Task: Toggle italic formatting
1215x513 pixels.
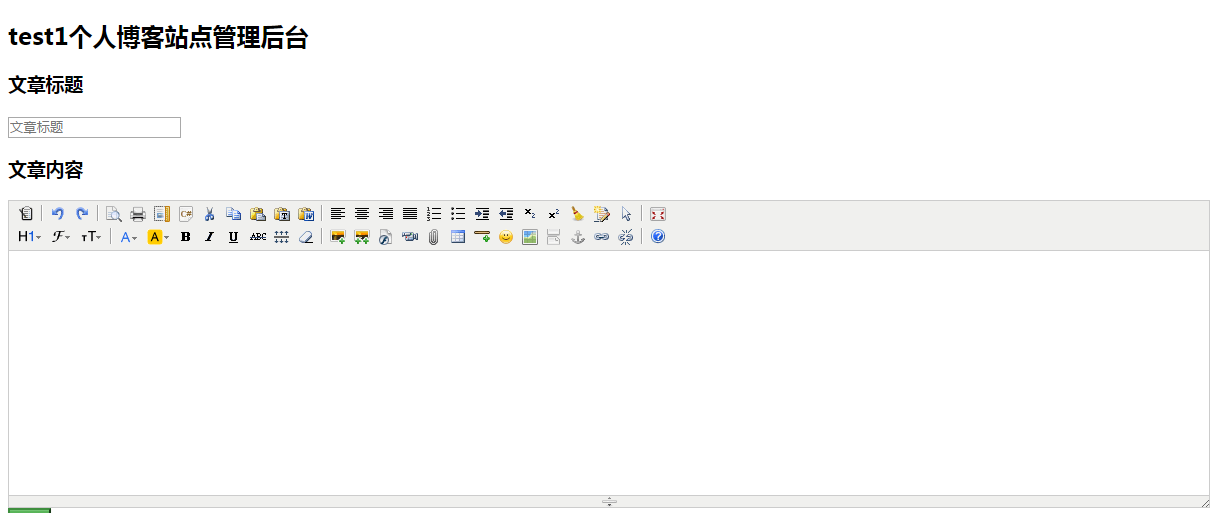Action: click(210, 237)
